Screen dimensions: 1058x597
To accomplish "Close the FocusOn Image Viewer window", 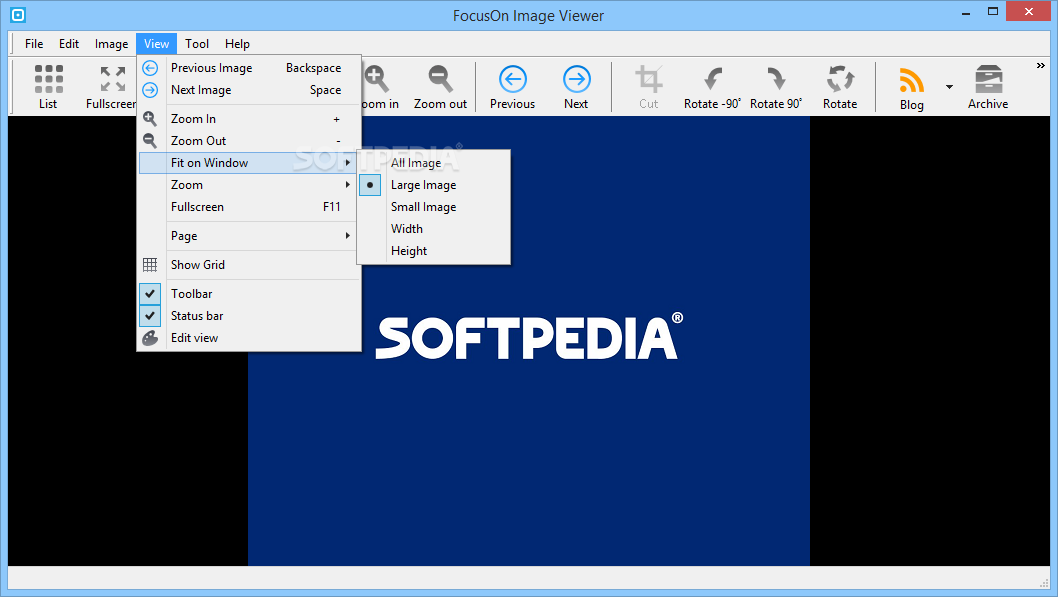I will pos(1028,11).
